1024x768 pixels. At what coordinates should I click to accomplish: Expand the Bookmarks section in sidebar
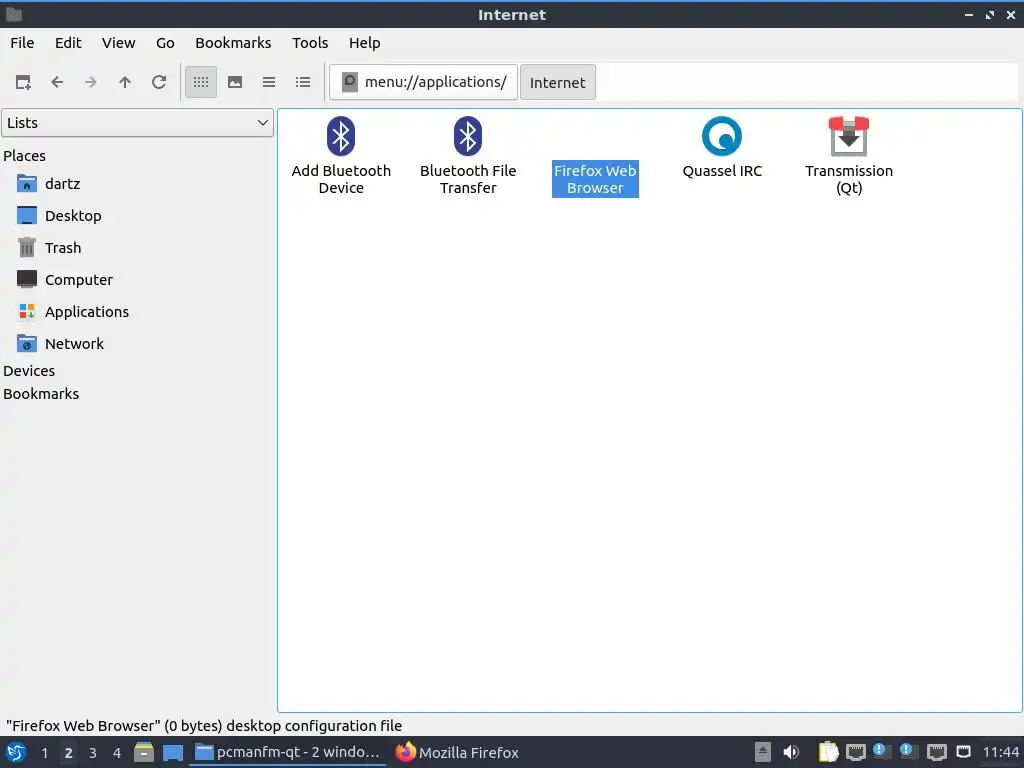[41, 394]
